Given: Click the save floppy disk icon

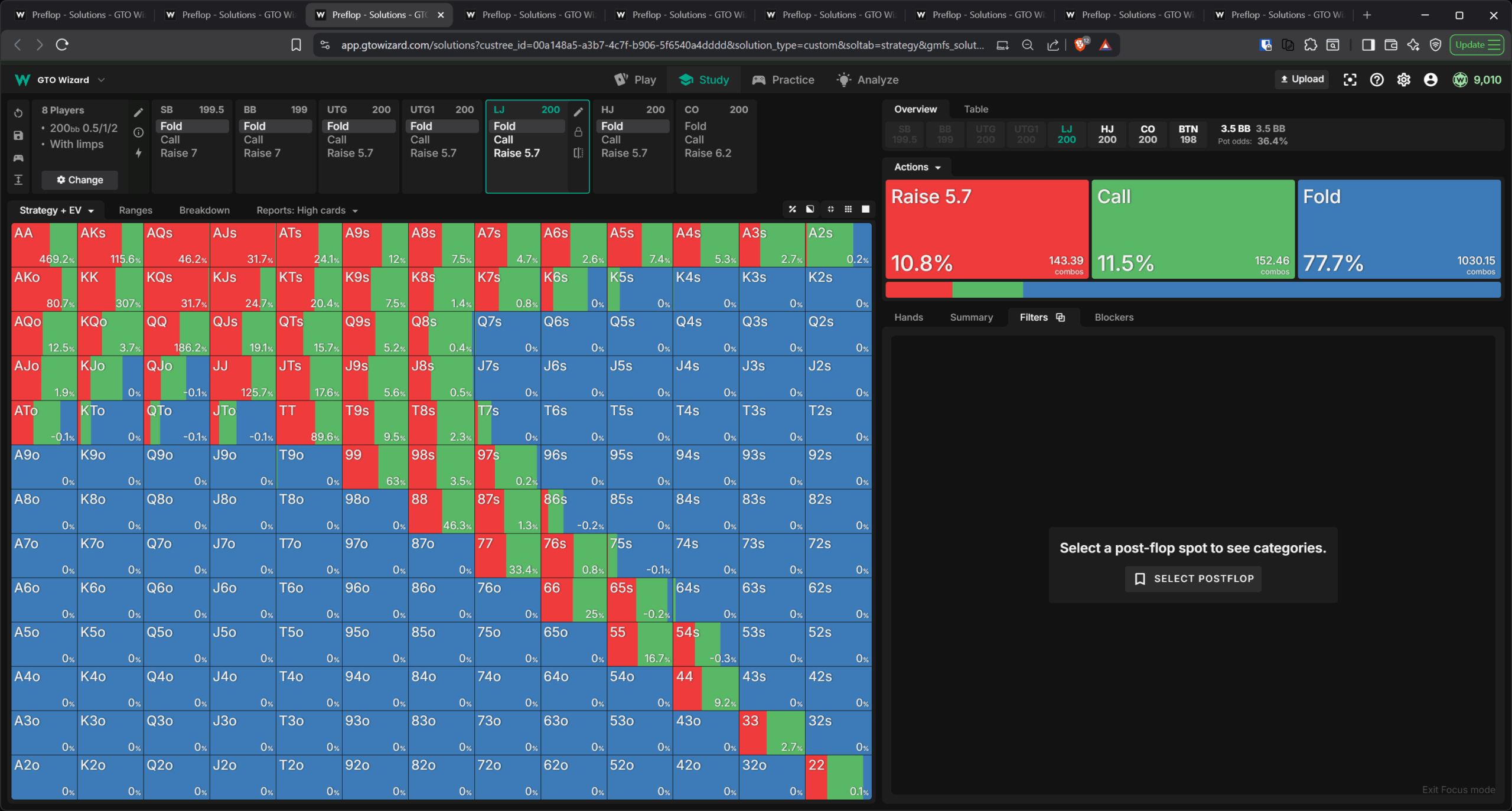Looking at the screenshot, I should [18, 135].
